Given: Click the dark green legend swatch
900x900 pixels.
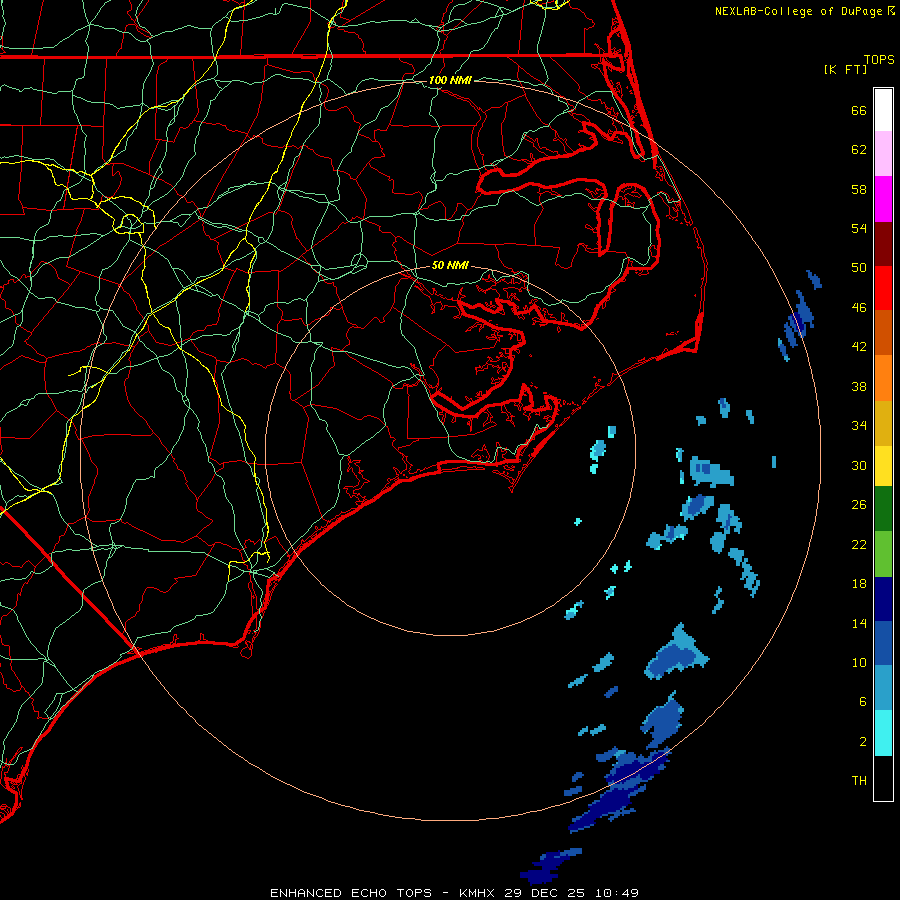Looking at the screenshot, I should click(x=883, y=509).
